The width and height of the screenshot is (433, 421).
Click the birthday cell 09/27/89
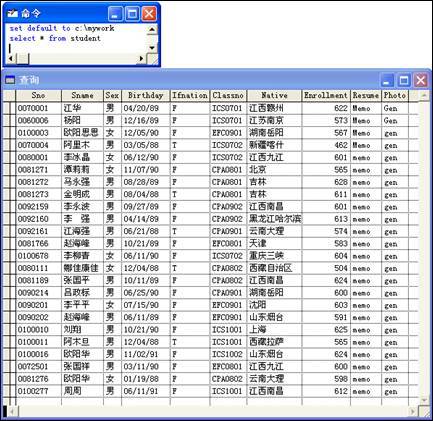click(146, 207)
